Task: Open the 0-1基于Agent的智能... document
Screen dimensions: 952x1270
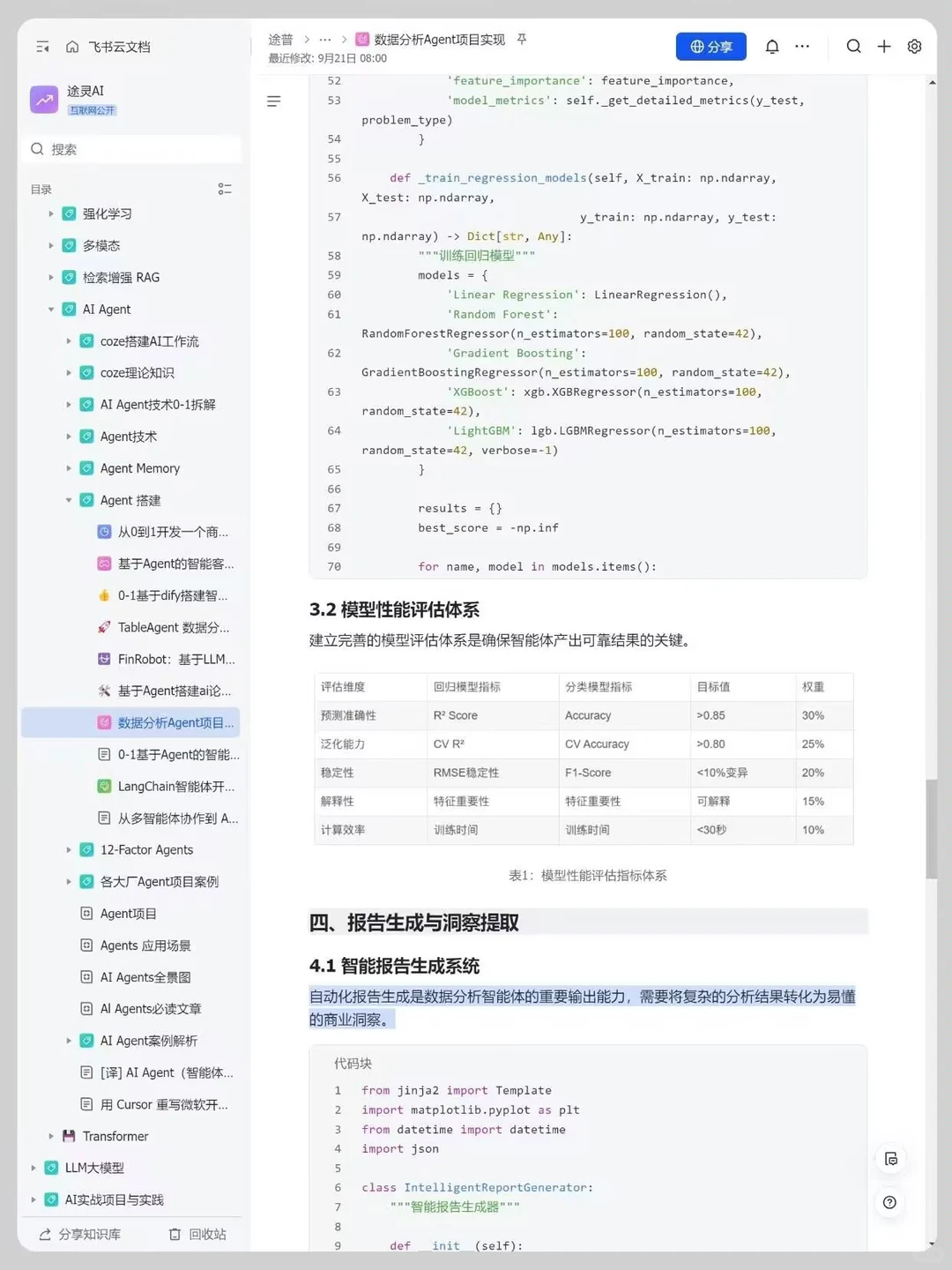Action: 178,755
